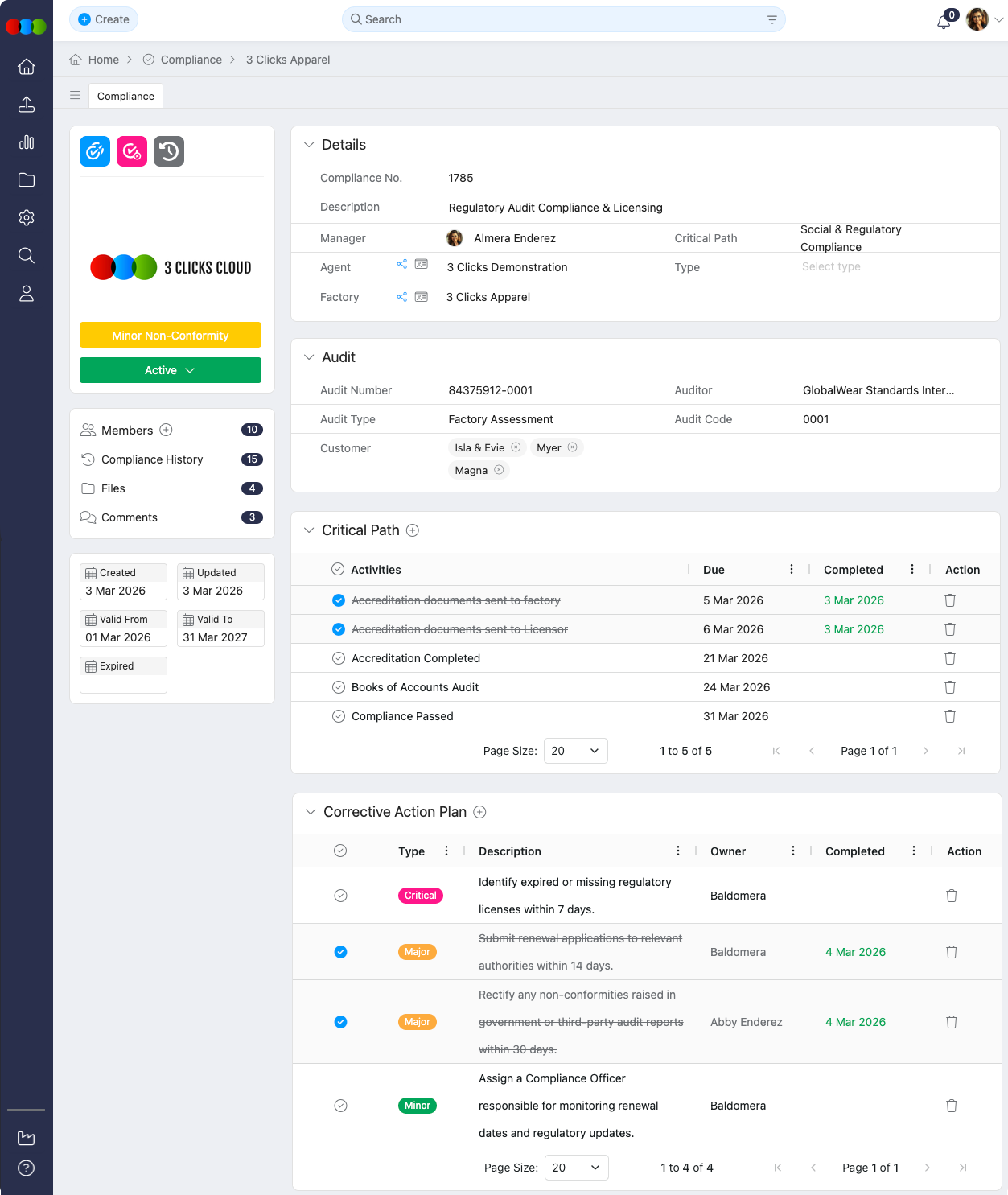Screen dimensions: 1008x1195
Task: Mark Accreditation Completed as done
Action: point(338,657)
